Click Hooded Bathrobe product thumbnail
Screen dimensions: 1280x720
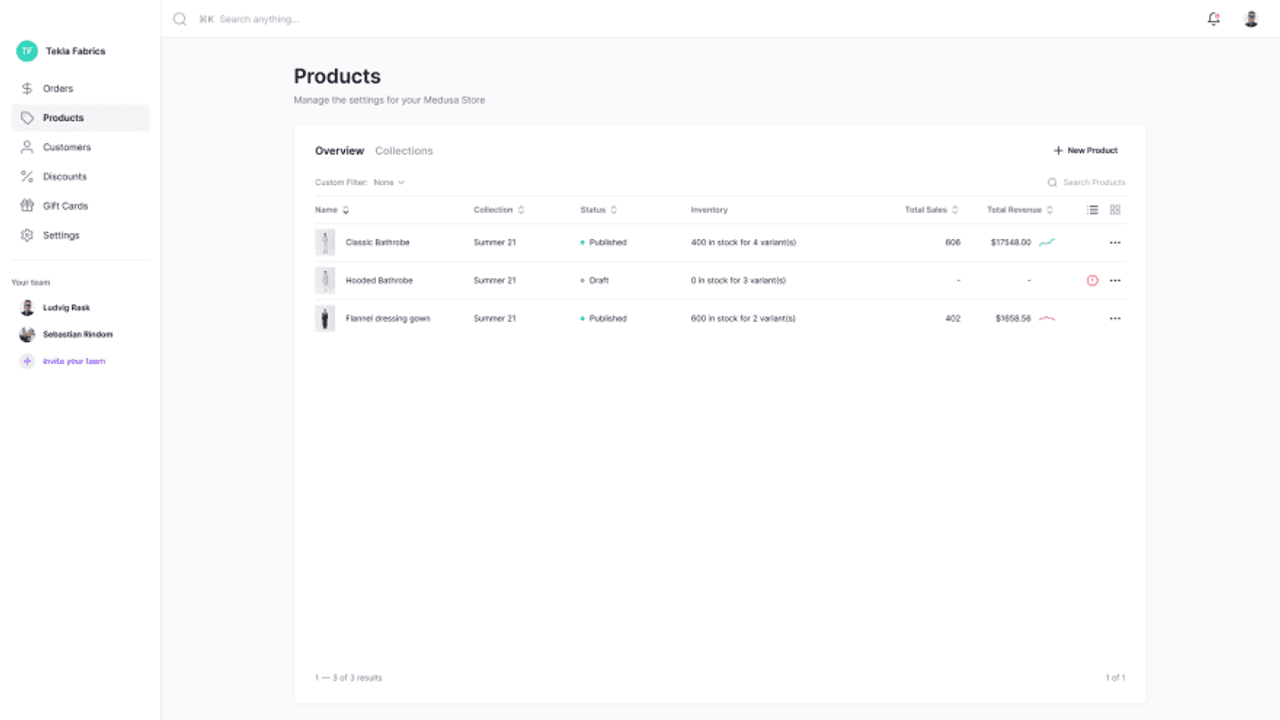tap(325, 281)
